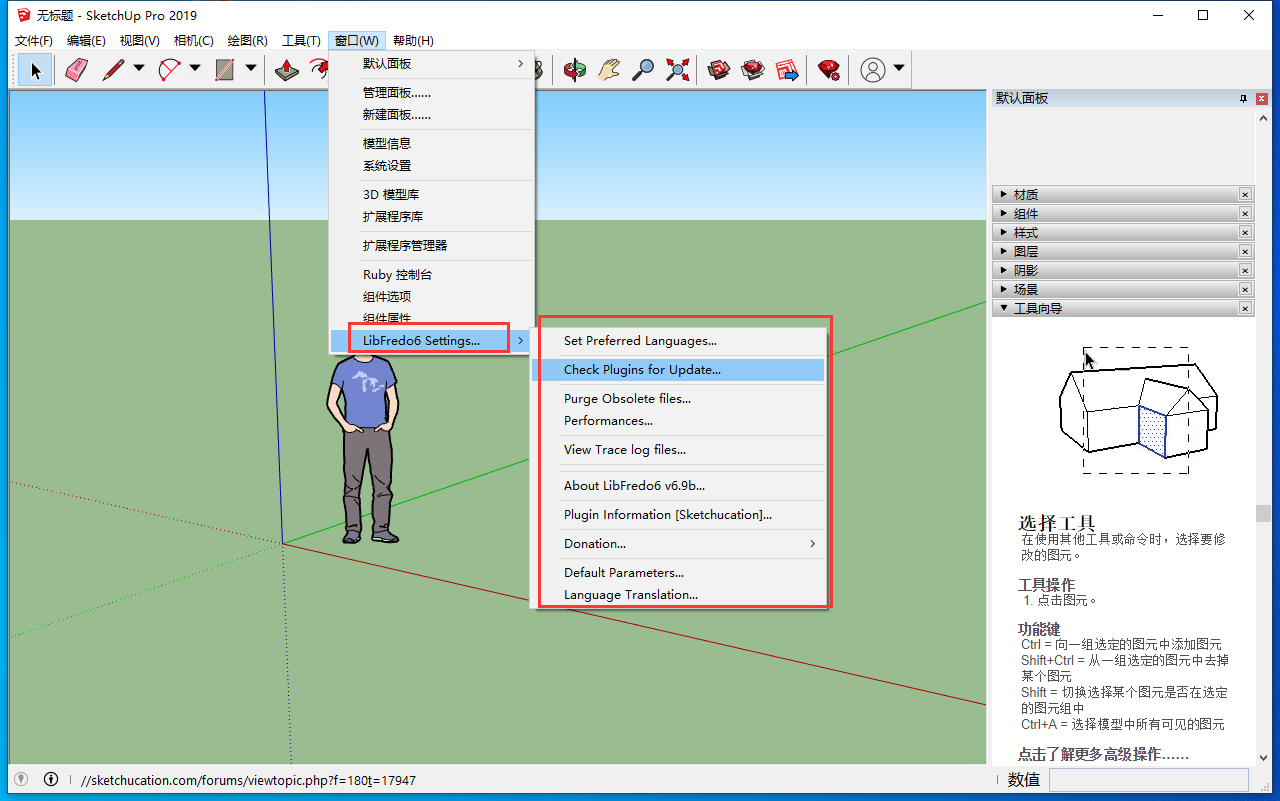The image size is (1280, 801).
Task: Click Check Plugins for Update menu item
Action: pyautogui.click(x=641, y=370)
